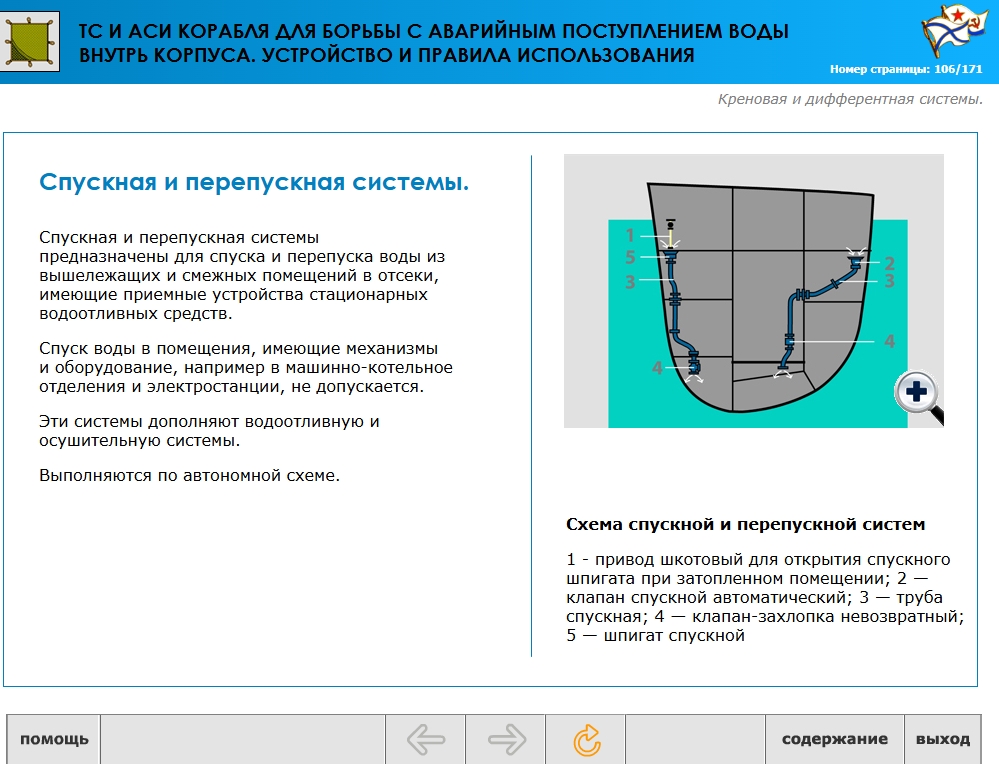Open the помощь help button
999x764 pixels.
tap(54, 740)
